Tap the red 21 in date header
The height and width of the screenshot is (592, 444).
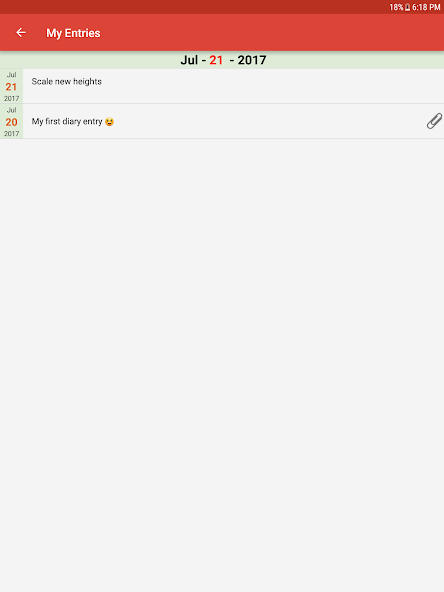pyautogui.click(x=216, y=60)
